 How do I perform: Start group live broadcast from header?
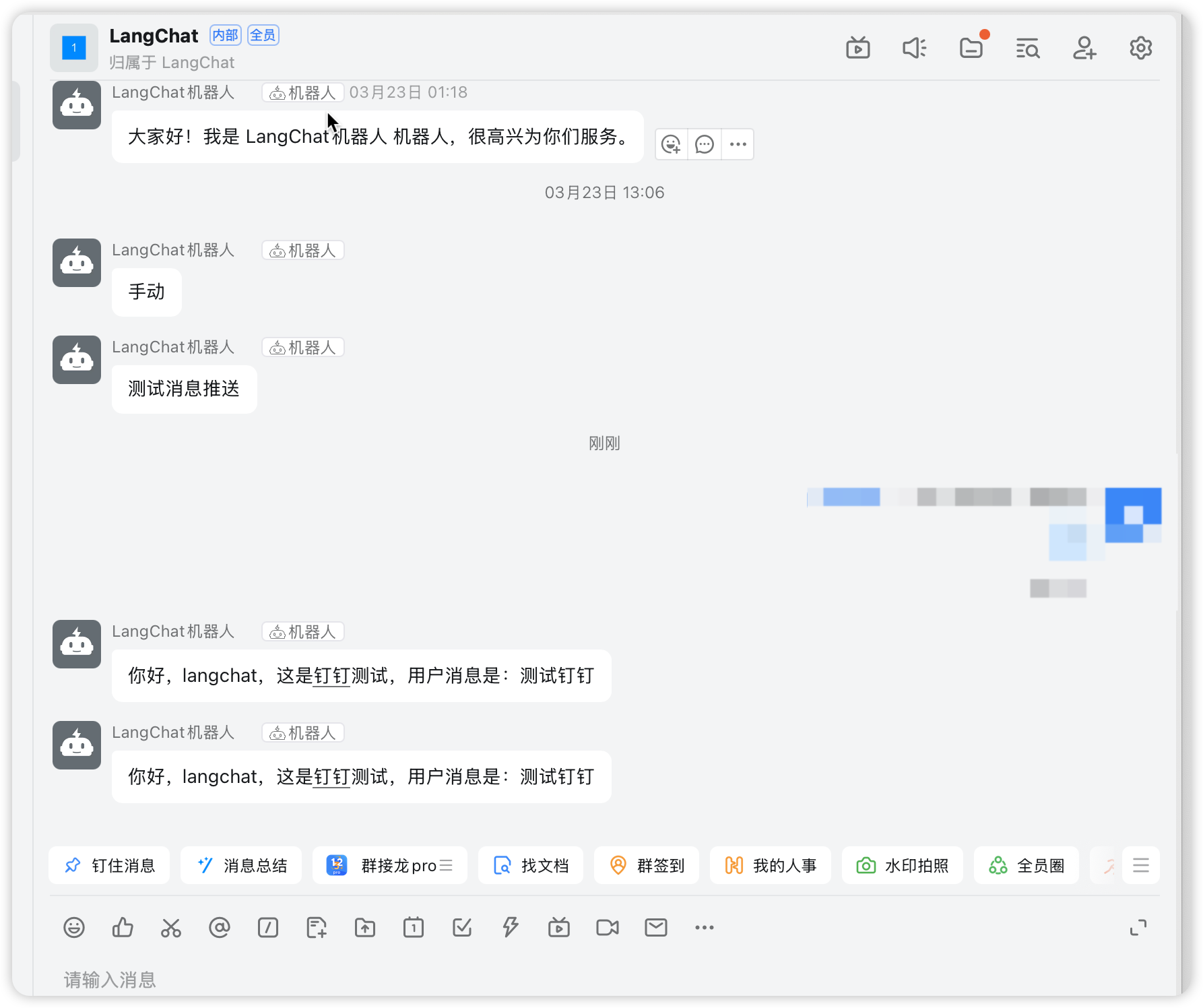pos(857,49)
